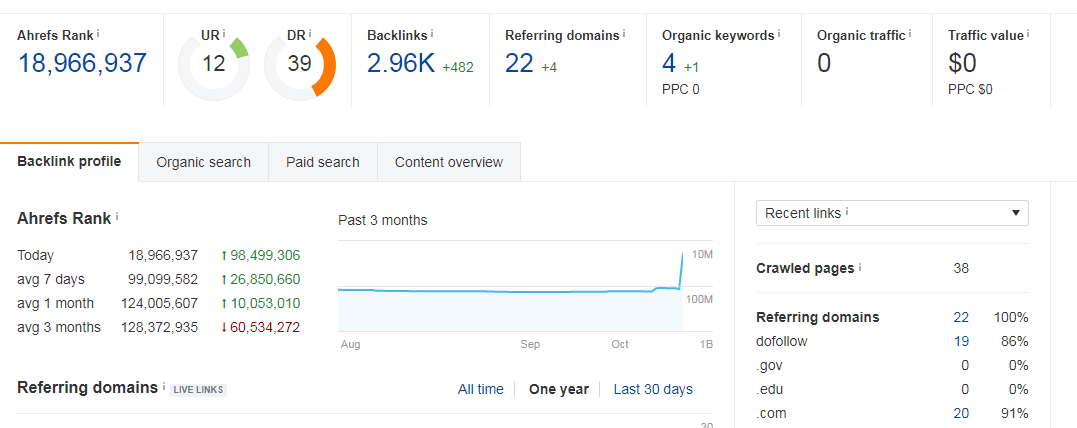This screenshot has width=1077, height=428.
Task: Open the info icon beside Referring domains LIVE LINKS heading
Action: coord(163,387)
